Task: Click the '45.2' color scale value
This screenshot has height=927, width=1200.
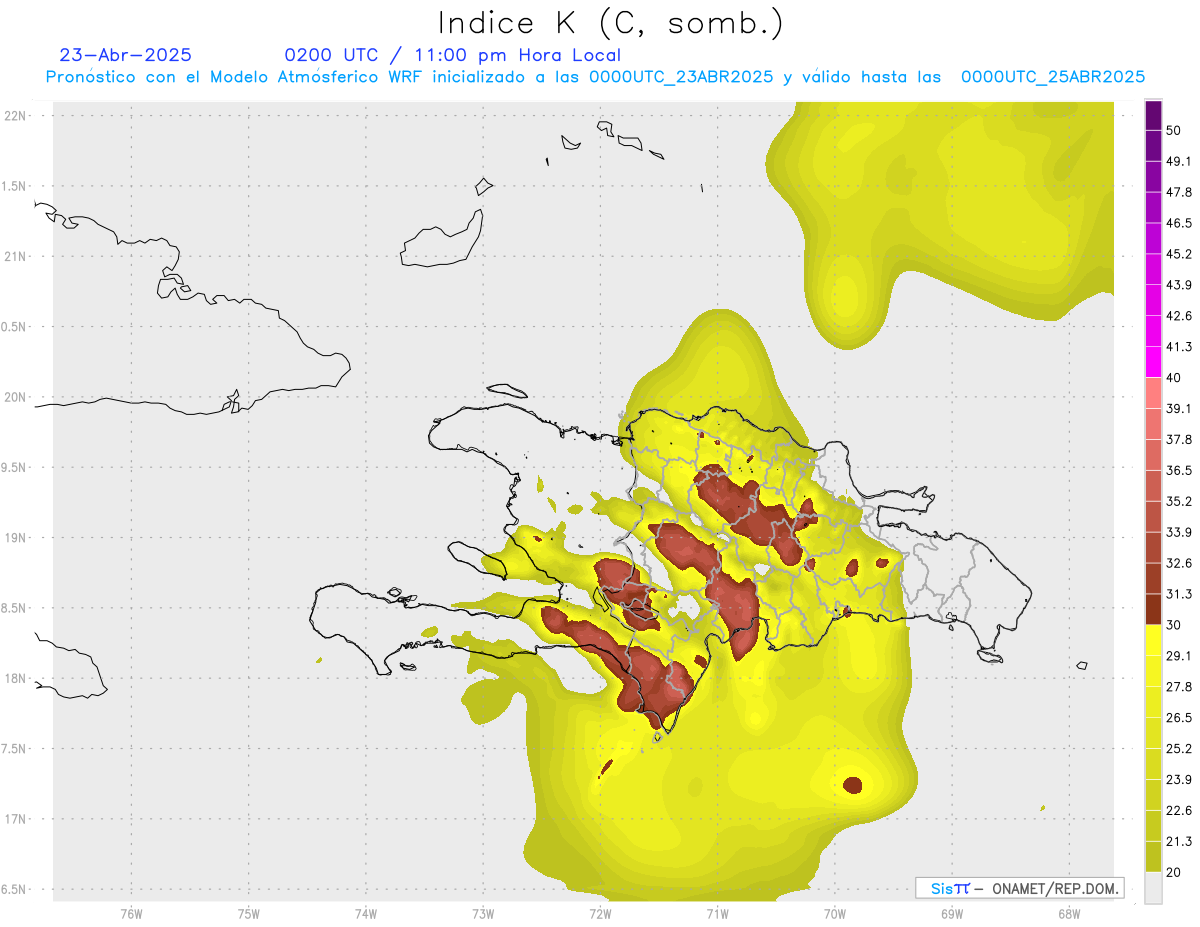Action: 1179,254
